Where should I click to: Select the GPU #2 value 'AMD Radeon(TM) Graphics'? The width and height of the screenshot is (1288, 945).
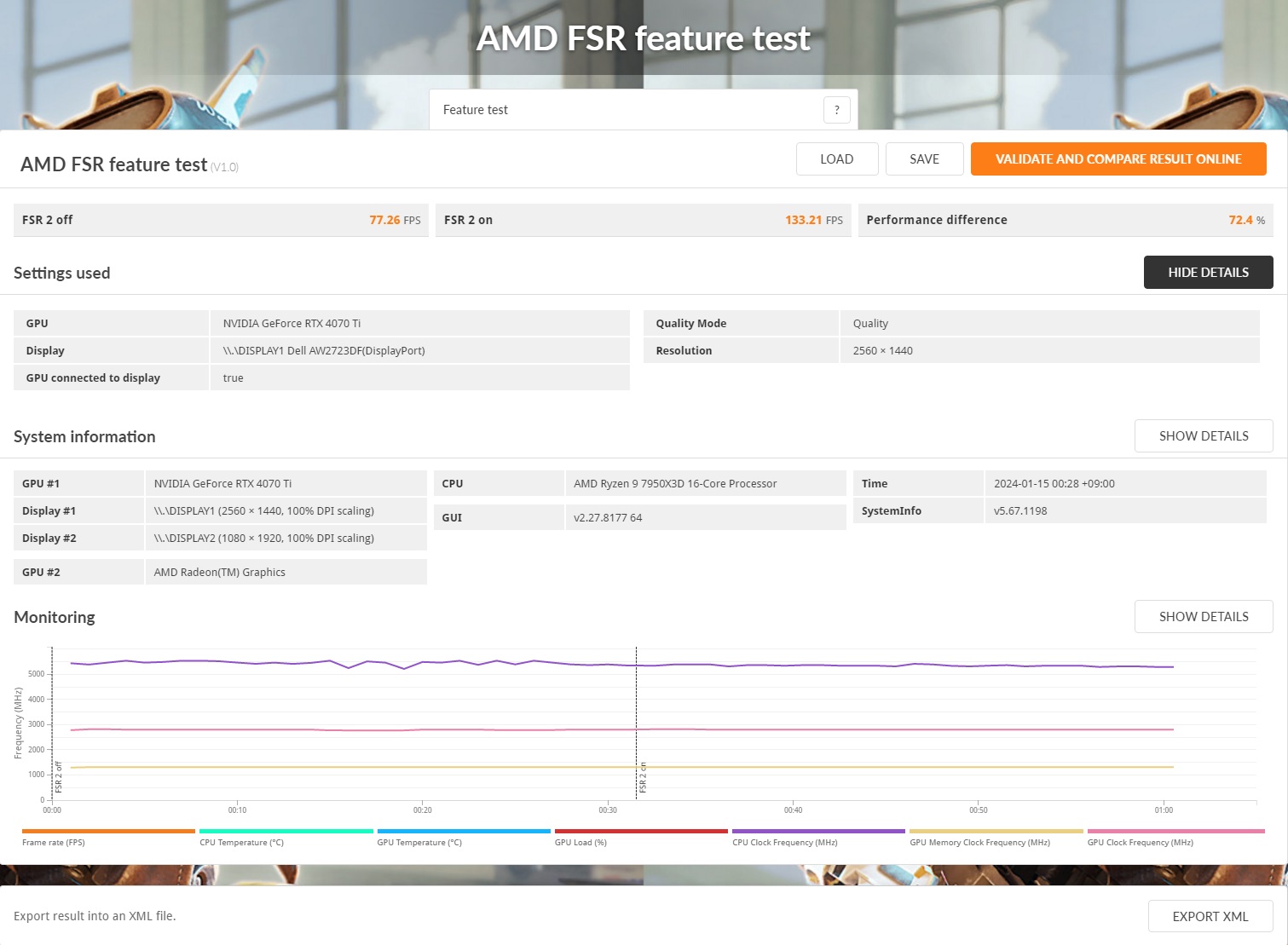point(219,573)
